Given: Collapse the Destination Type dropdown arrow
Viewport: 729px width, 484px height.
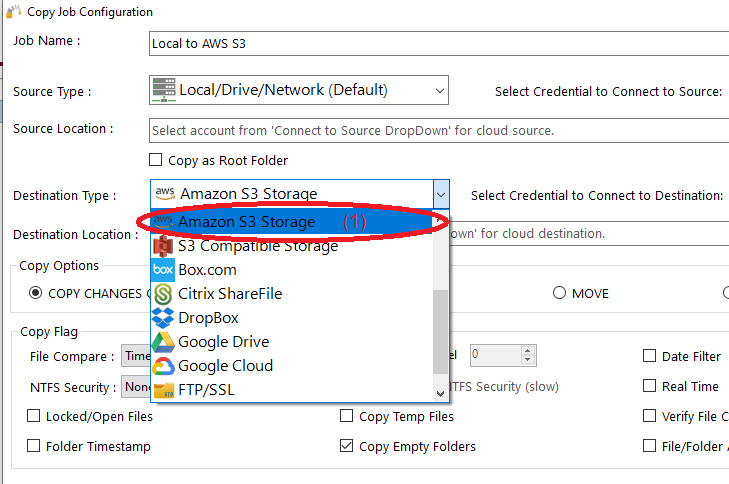Looking at the screenshot, I should (440, 194).
